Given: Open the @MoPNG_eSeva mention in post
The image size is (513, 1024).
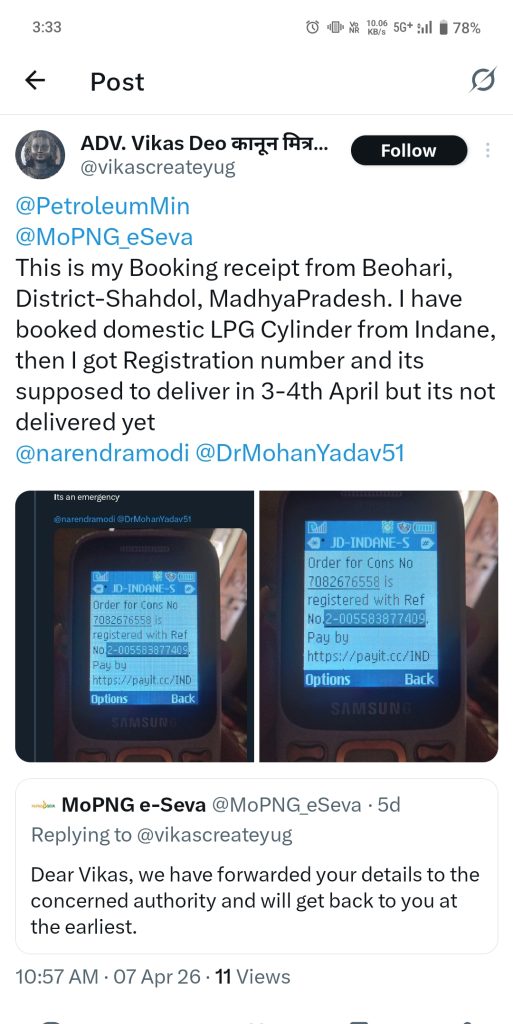Looking at the screenshot, I should 104,237.
